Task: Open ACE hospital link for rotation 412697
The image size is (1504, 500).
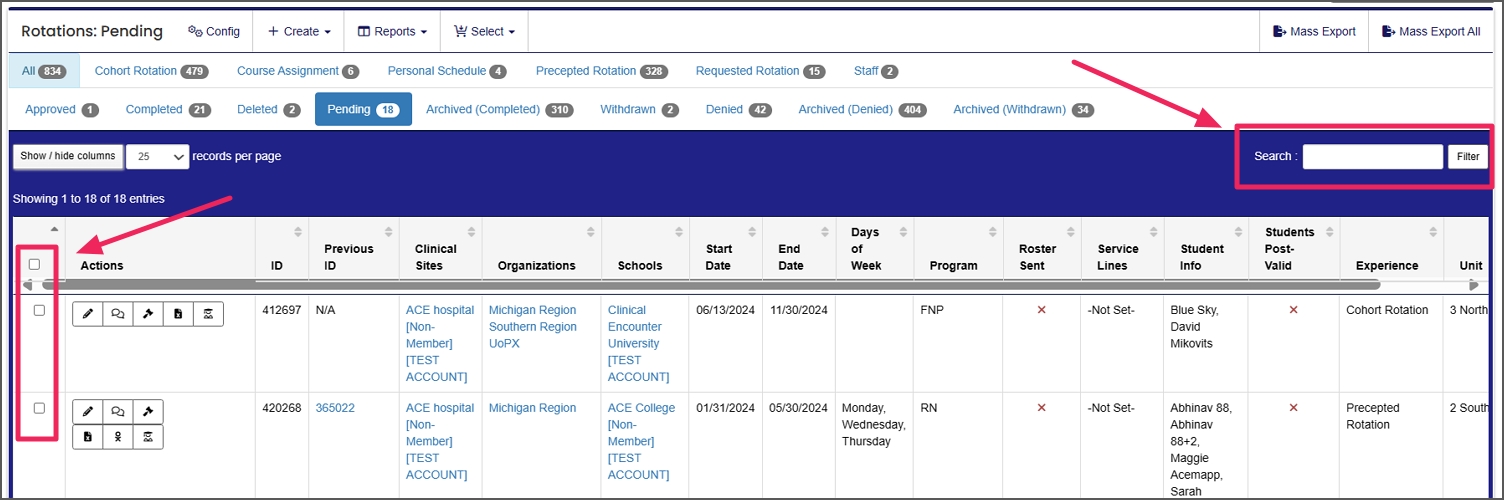Action: (440, 343)
